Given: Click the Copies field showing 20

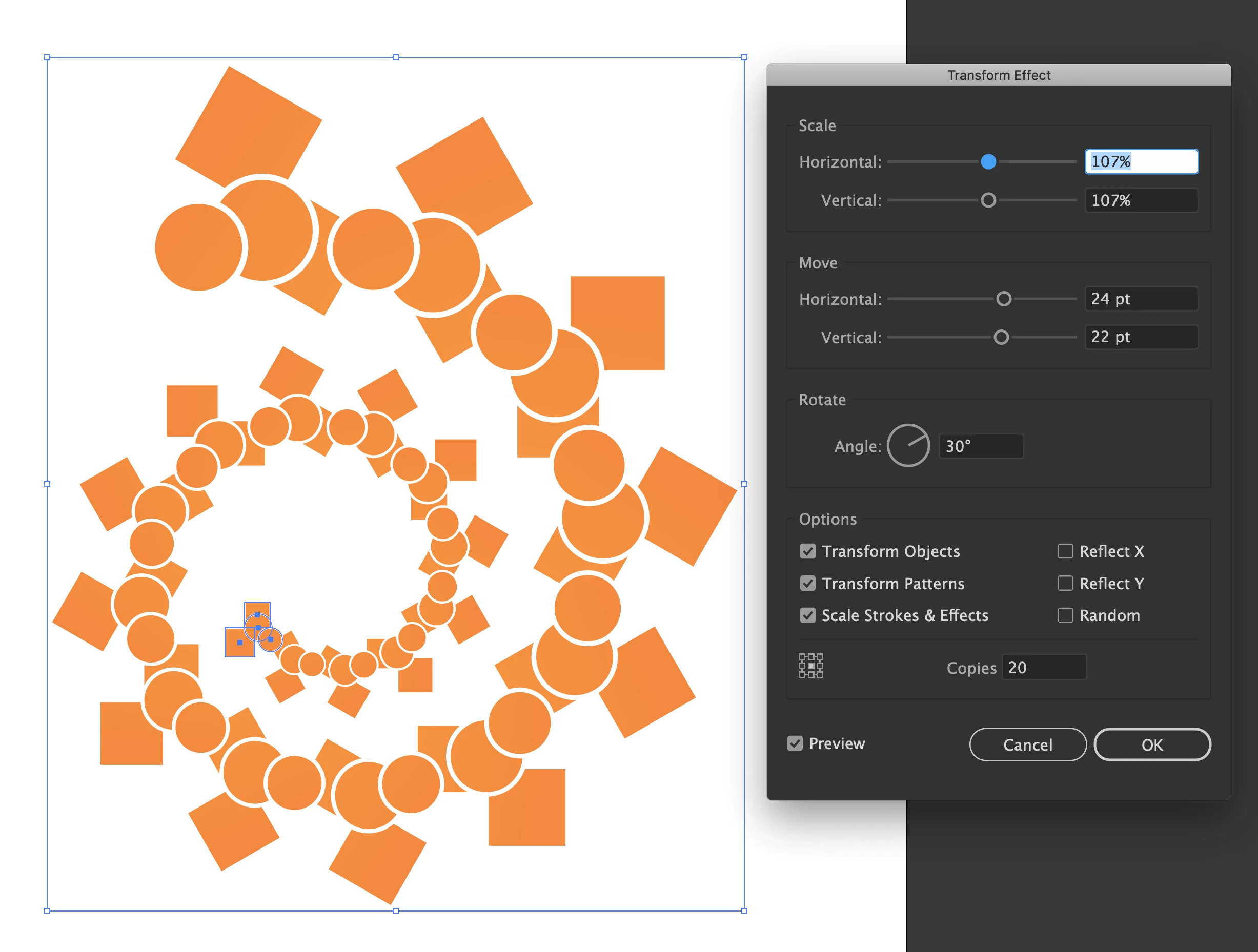Looking at the screenshot, I should 1043,667.
